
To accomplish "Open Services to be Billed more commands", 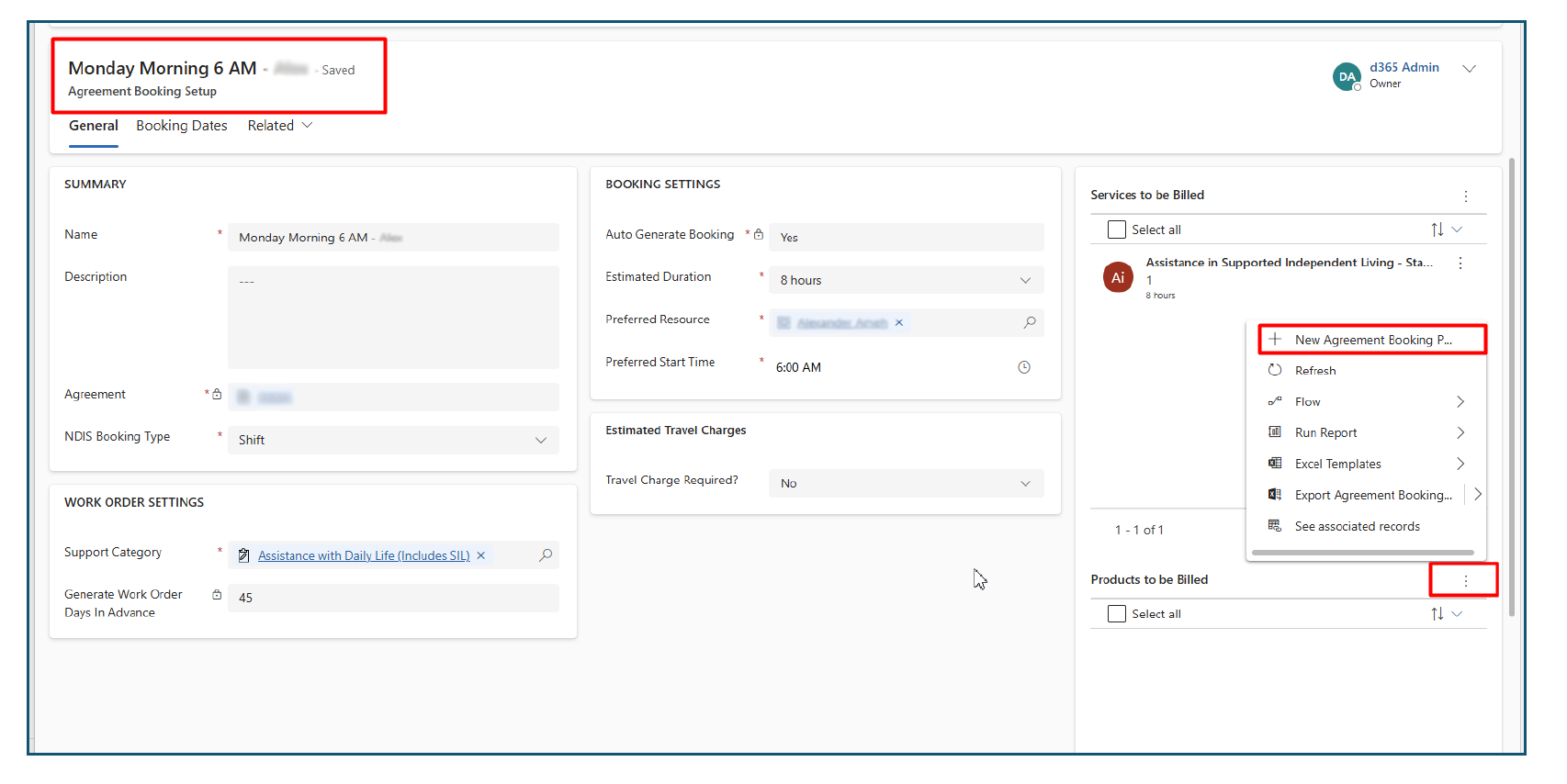I will [x=1465, y=196].
